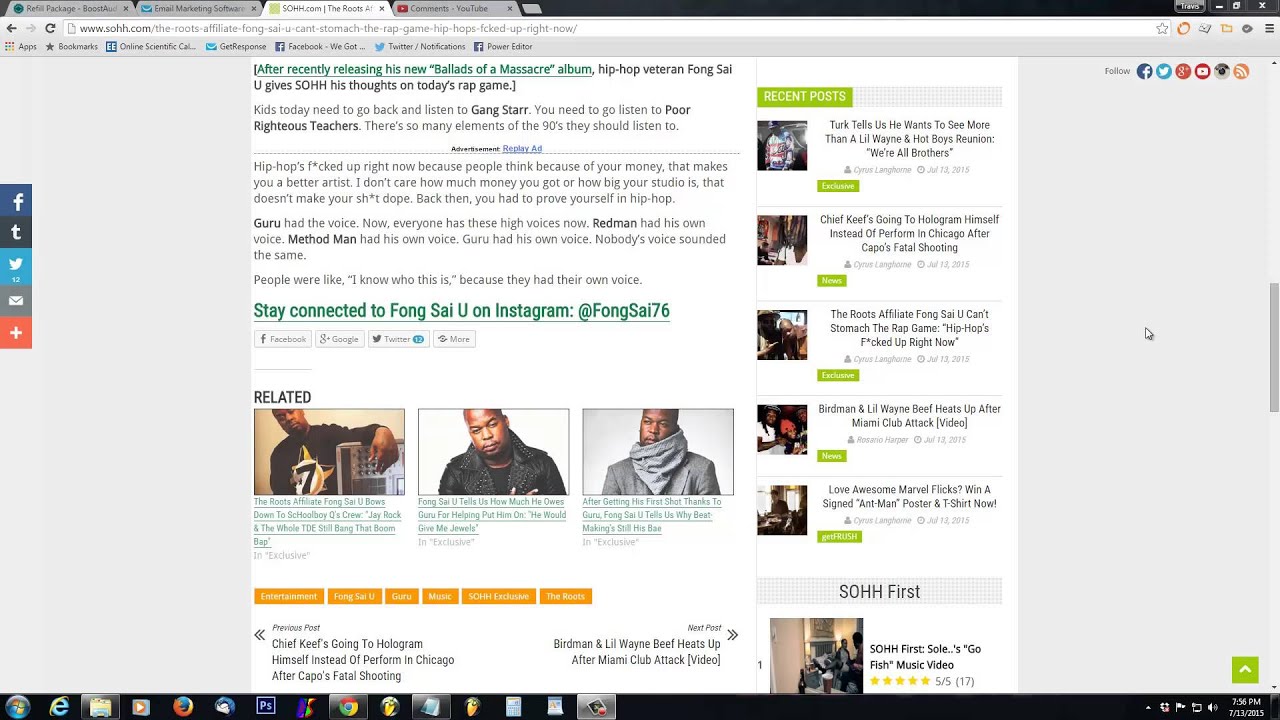Viewport: 1280px width, 720px height.
Task: Expand the More share options button
Action: [453, 339]
